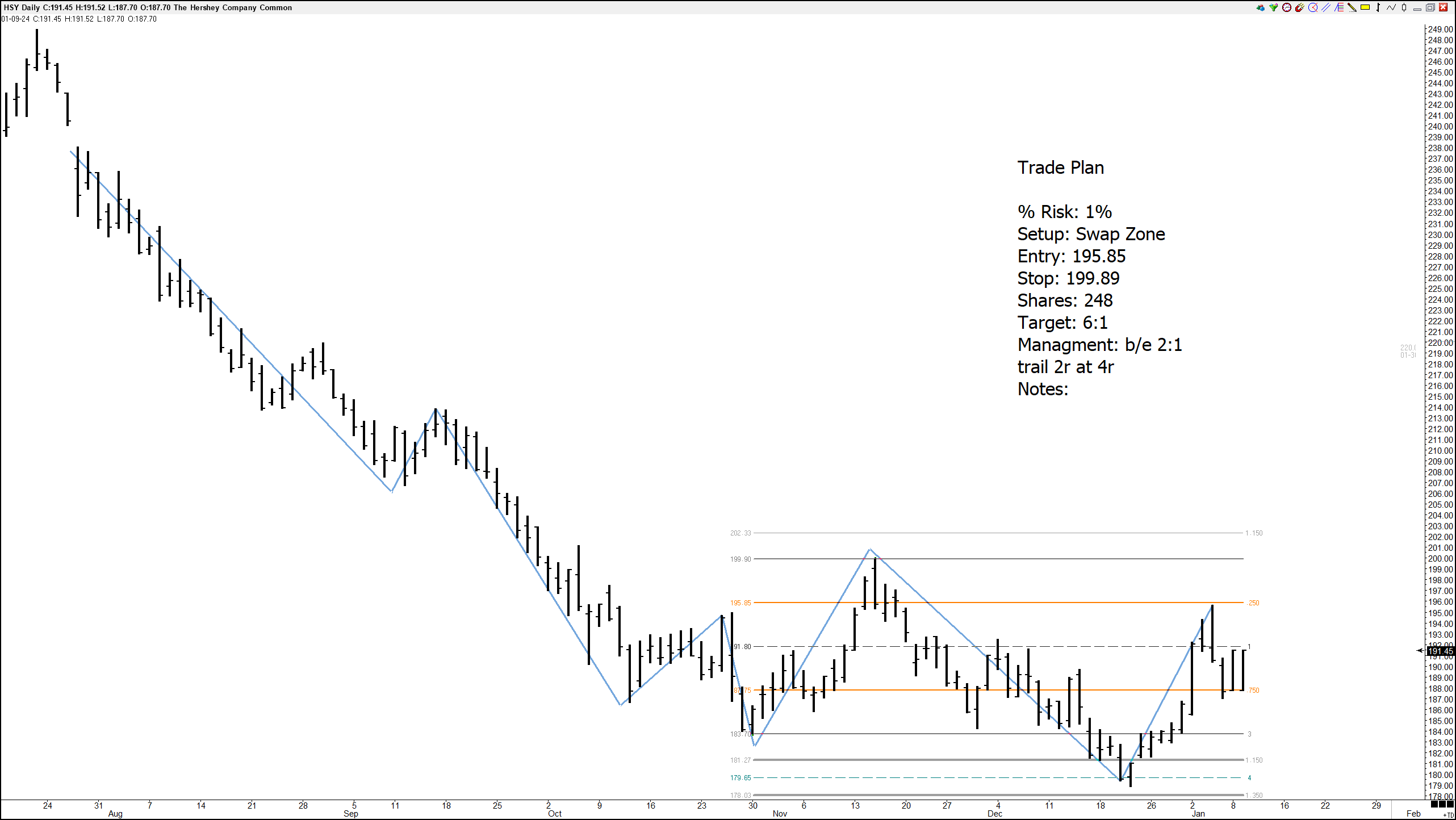Image resolution: width=1456 pixels, height=820 pixels.
Task: Click the 195.85 orange level label
Action: (740, 603)
